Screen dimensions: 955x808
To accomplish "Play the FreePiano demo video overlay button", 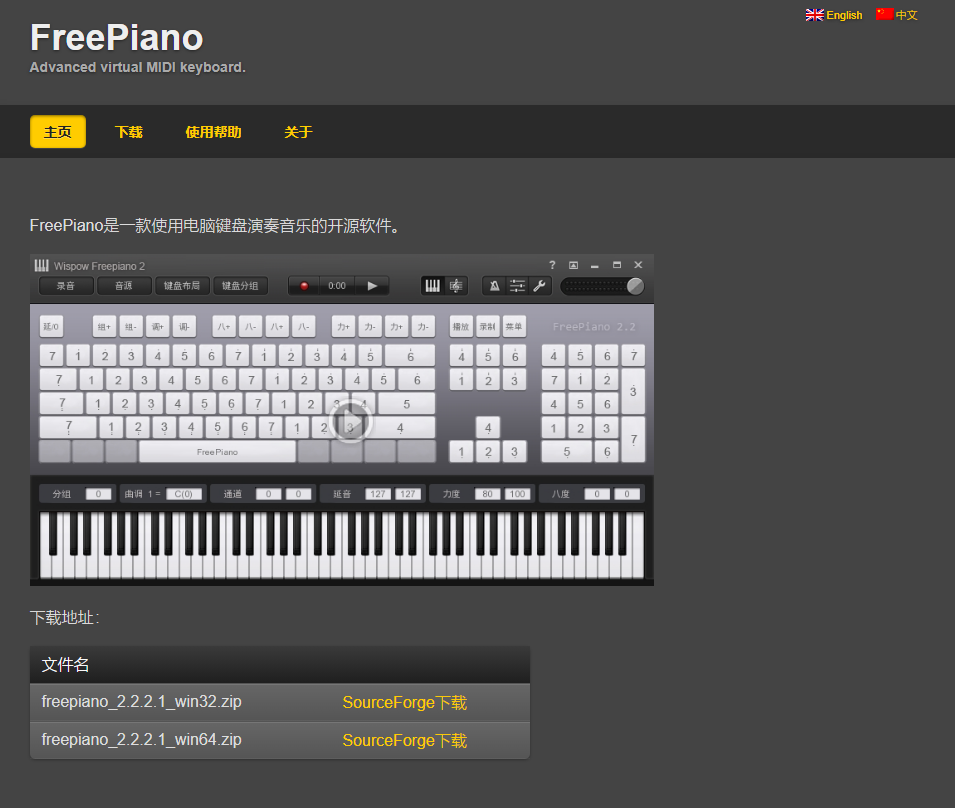I will [350, 421].
